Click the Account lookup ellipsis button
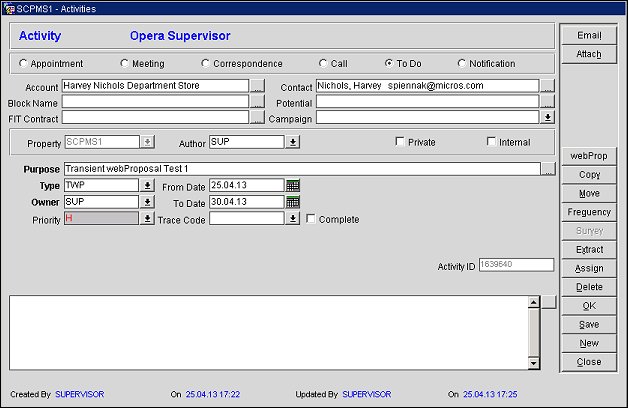Screen dimensions: 628x408 point(257,86)
